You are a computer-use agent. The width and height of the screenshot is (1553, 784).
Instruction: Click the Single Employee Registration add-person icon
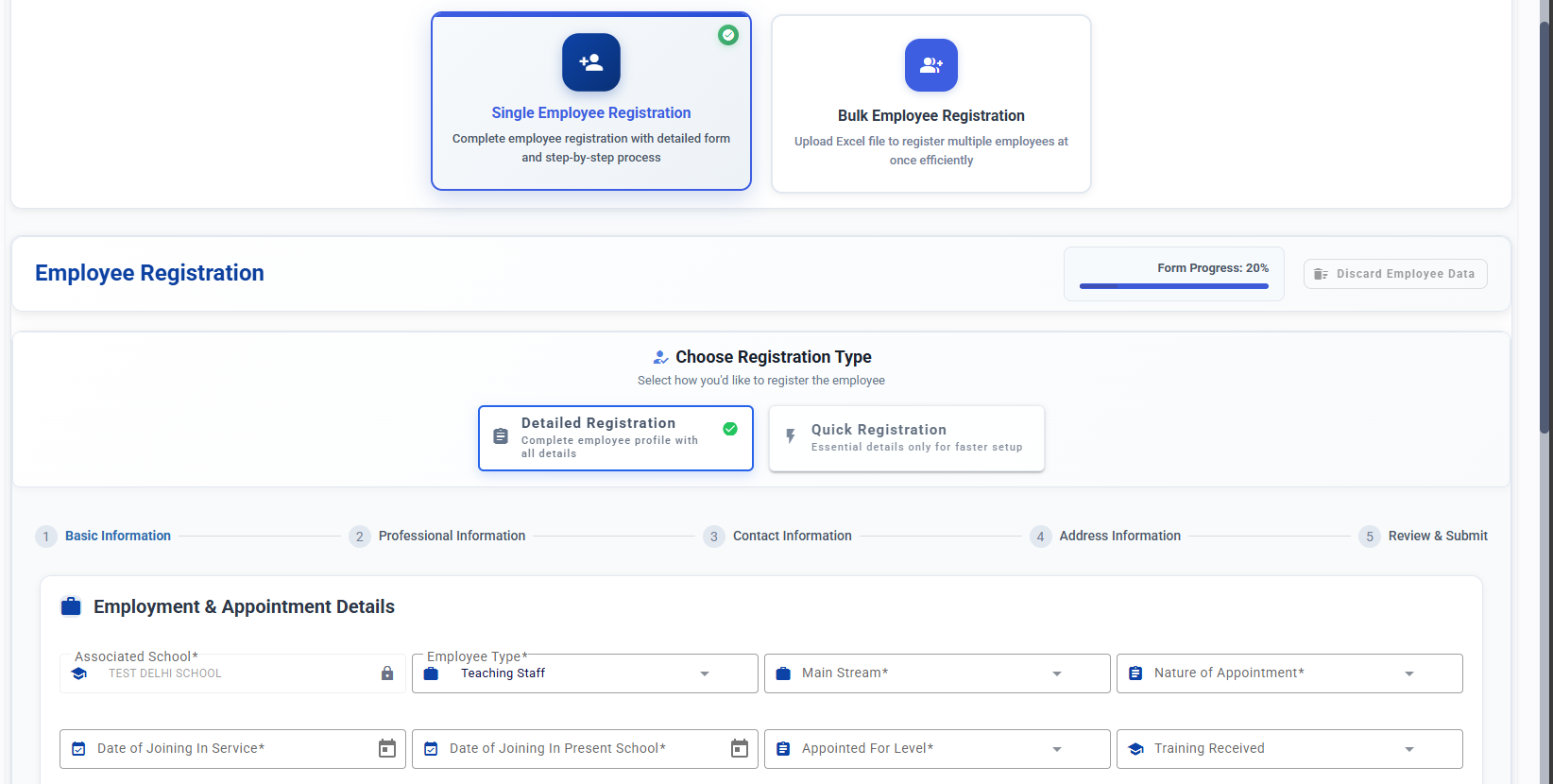point(591,62)
